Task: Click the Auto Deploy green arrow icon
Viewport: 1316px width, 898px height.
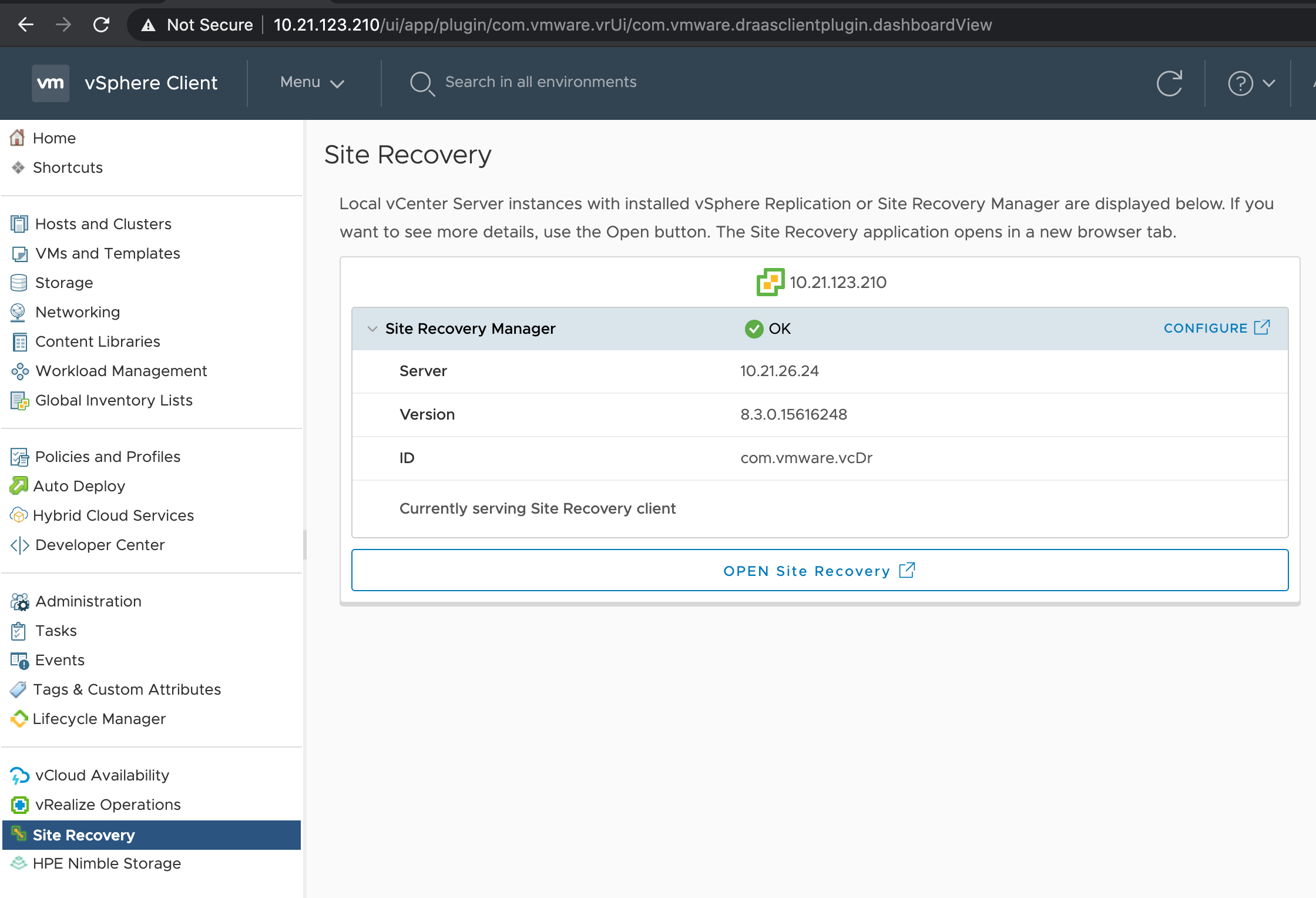Action: coord(19,485)
